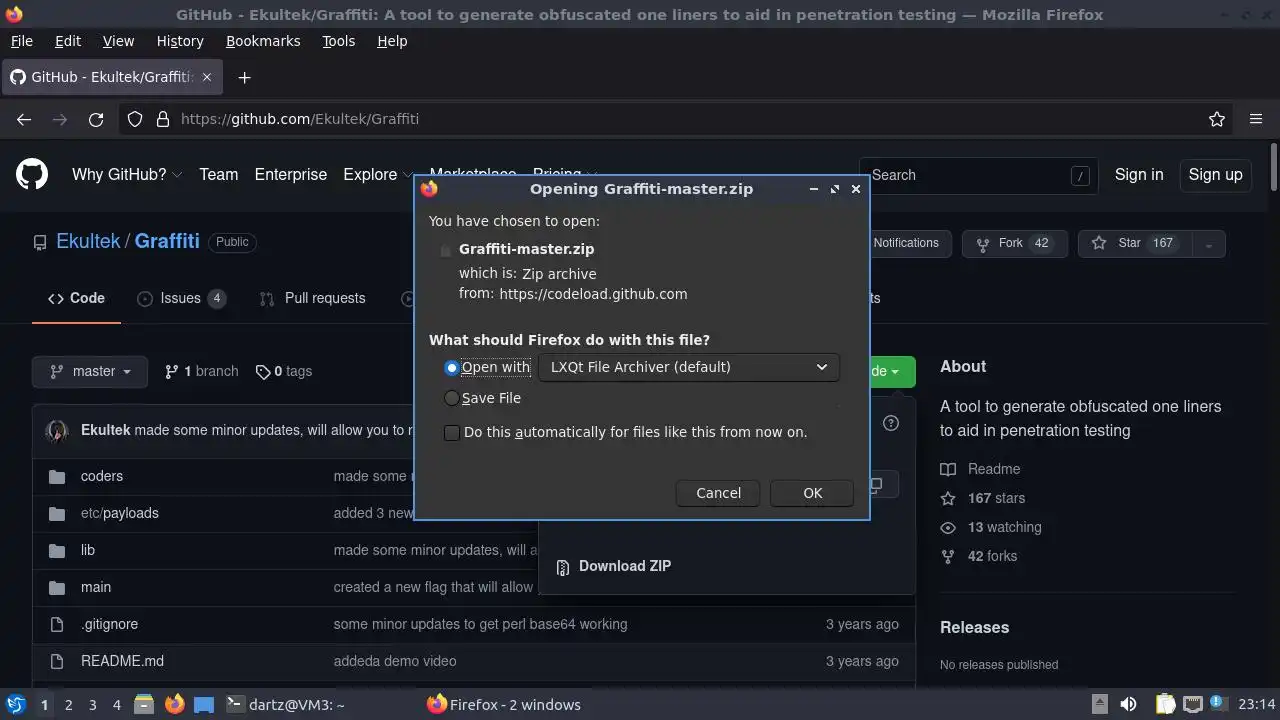The image size is (1280, 720).
Task: Open the main folder
Action: 96,587
